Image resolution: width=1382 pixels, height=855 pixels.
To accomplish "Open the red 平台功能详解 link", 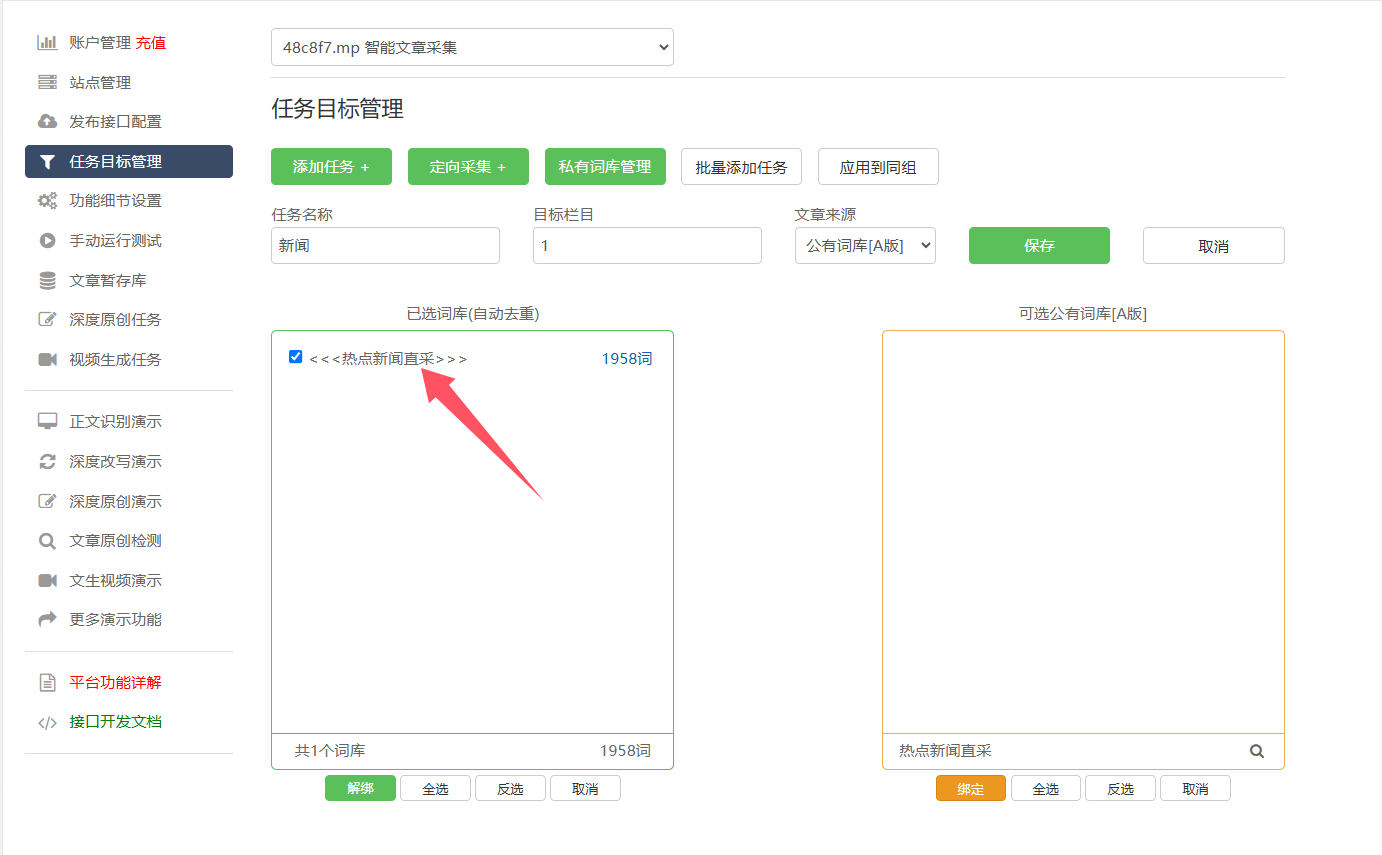I will (x=115, y=683).
